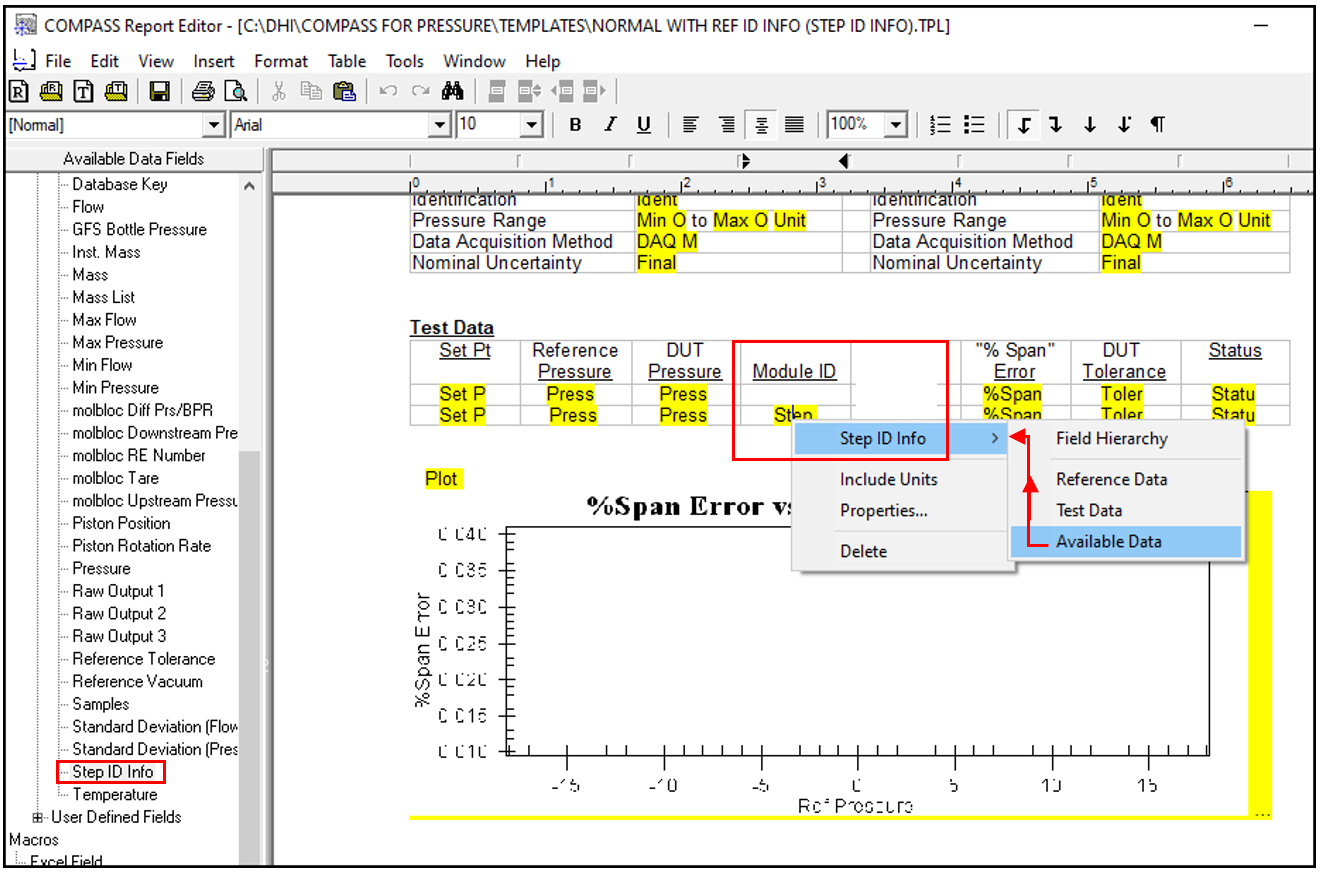Open Print Preview magnifier icon
Viewport: 1322px width, 873px height.
point(235,92)
